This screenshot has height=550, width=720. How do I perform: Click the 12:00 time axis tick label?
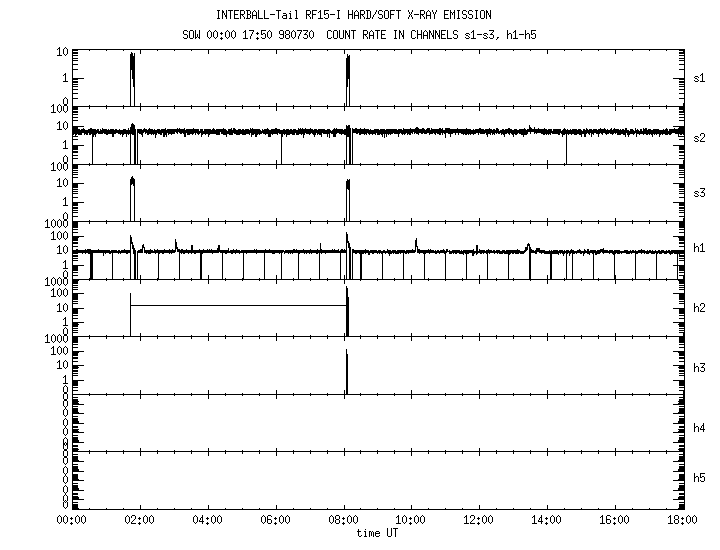pyautogui.click(x=479, y=521)
